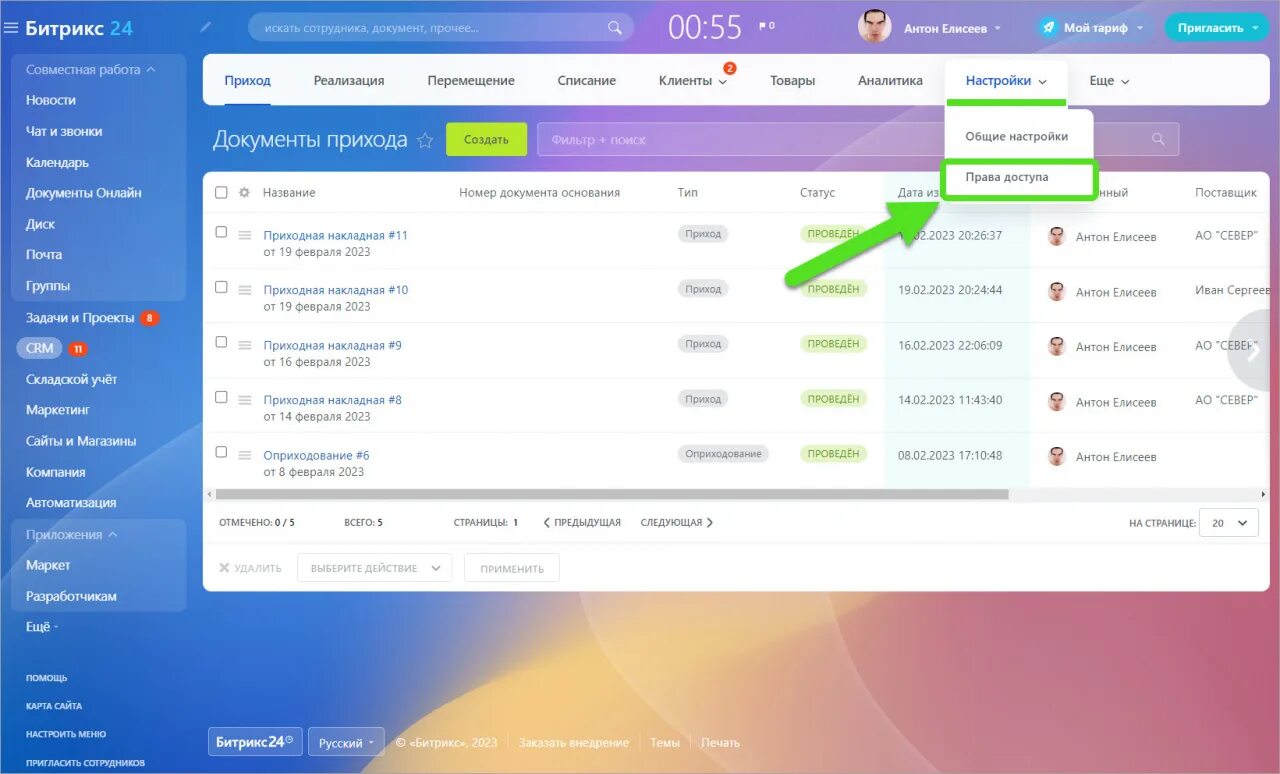Click the Заказать внедрение footer link
Screen dimensions: 1280x774
[x=574, y=743]
